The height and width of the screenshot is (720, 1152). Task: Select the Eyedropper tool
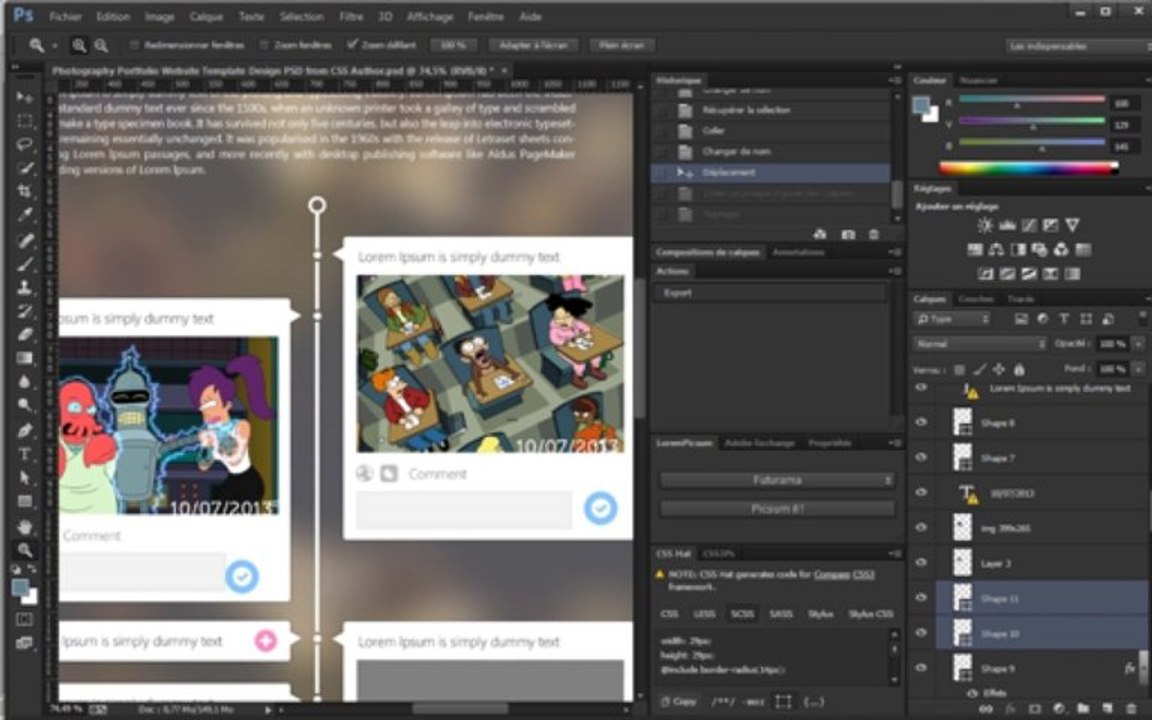coord(24,215)
